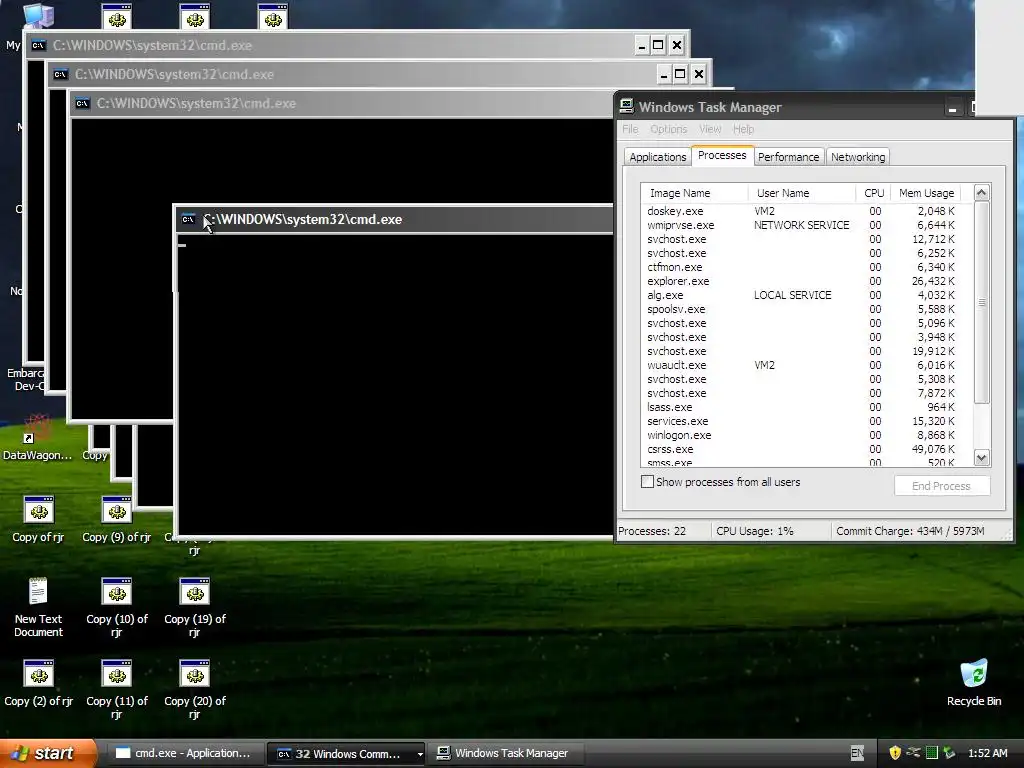Enable Show processes from all users
Screen dimensions: 1024x768
647,482
